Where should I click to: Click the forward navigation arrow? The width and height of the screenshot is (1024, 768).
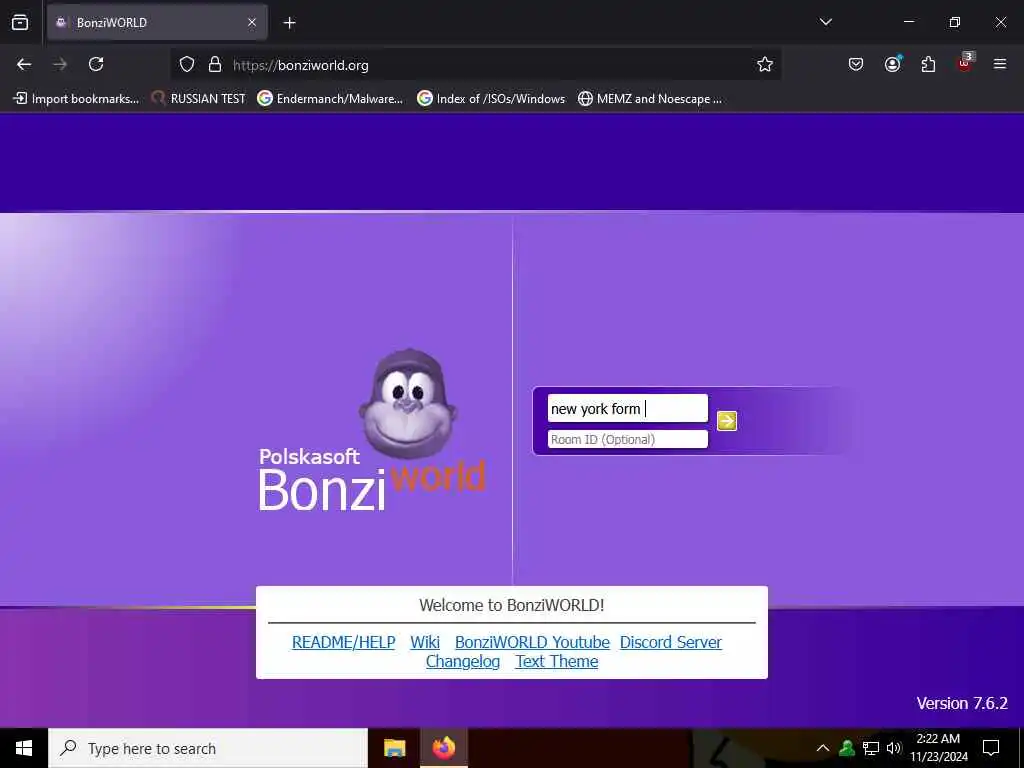[x=60, y=64]
